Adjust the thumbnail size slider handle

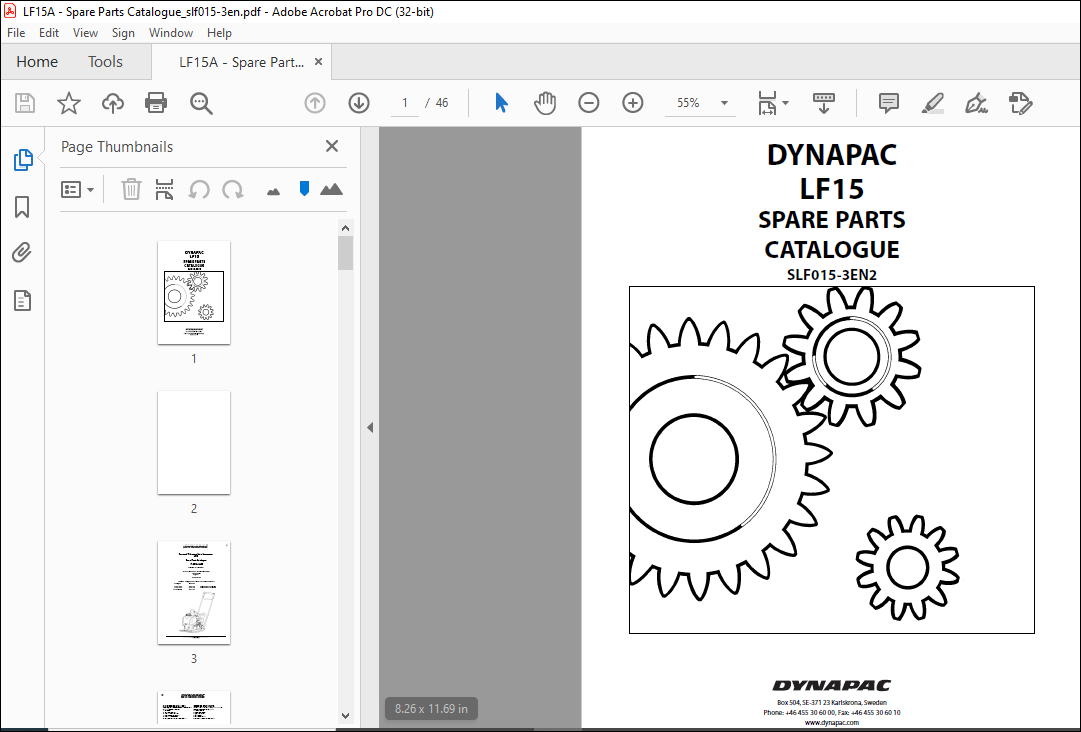pos(304,189)
